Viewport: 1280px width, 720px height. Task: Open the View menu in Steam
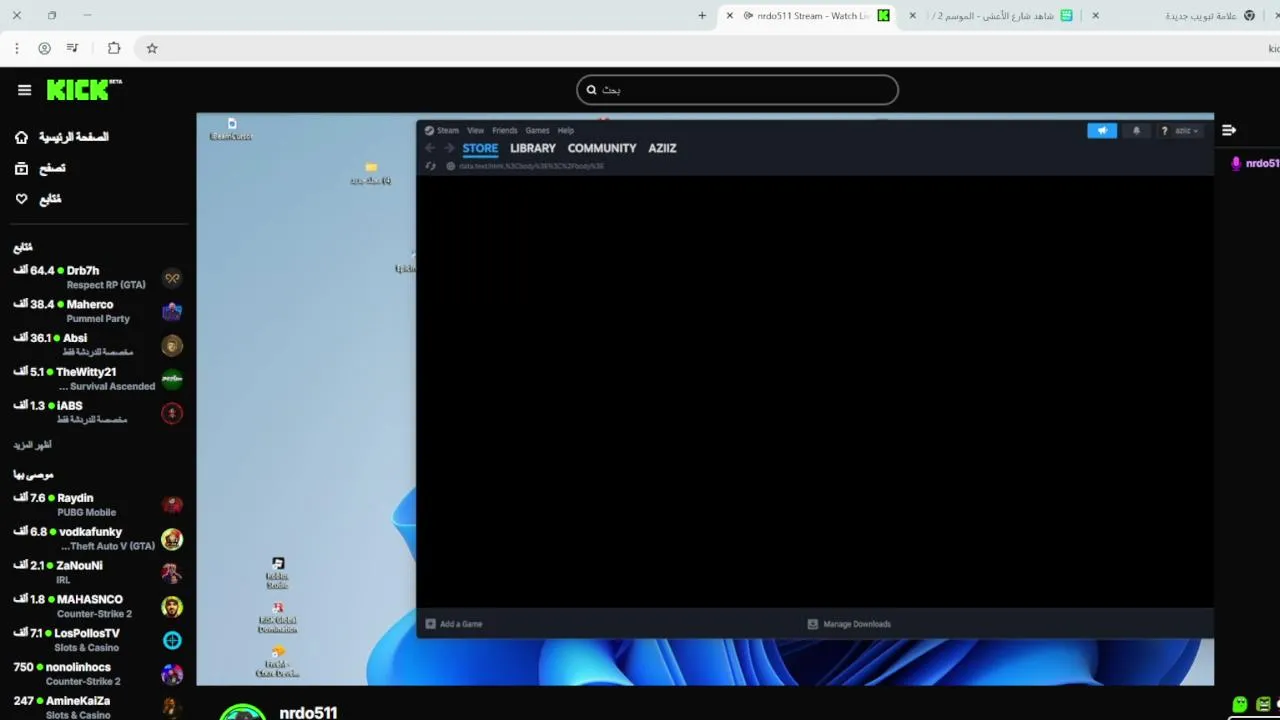[475, 131]
